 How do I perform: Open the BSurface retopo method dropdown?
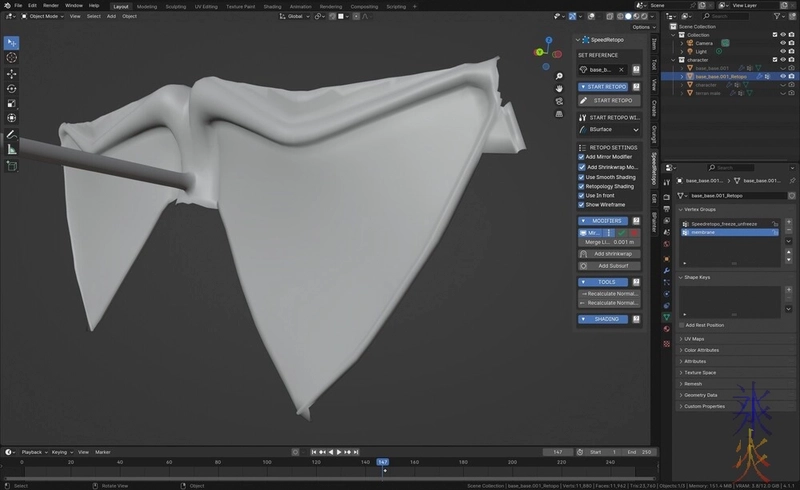609,129
